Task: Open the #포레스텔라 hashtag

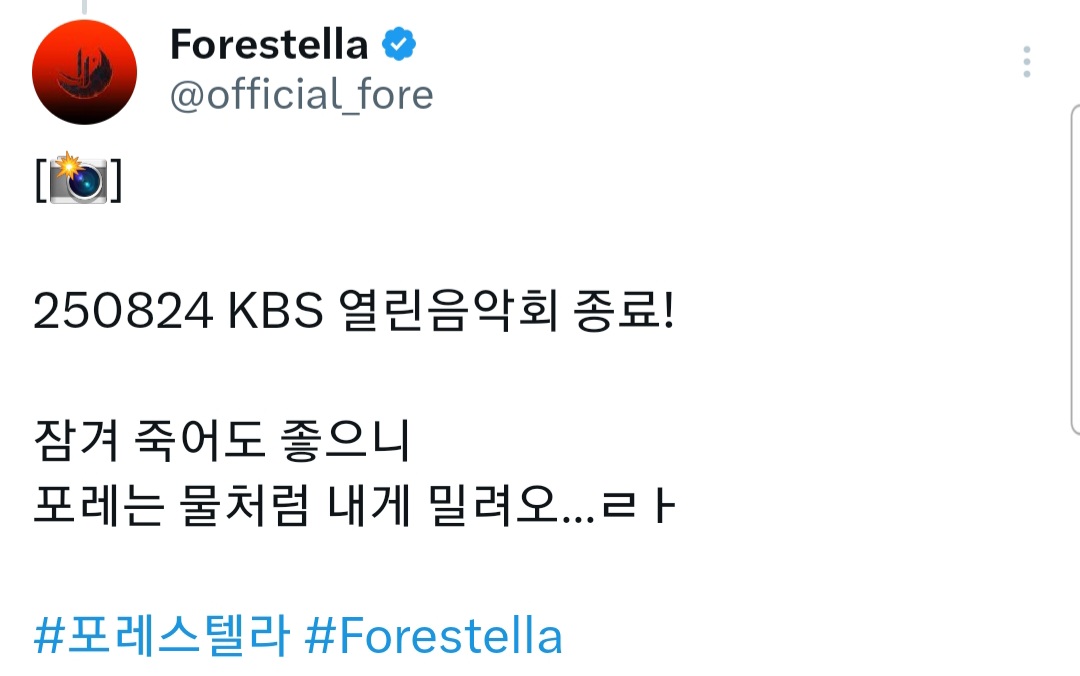Action: [x=162, y=636]
